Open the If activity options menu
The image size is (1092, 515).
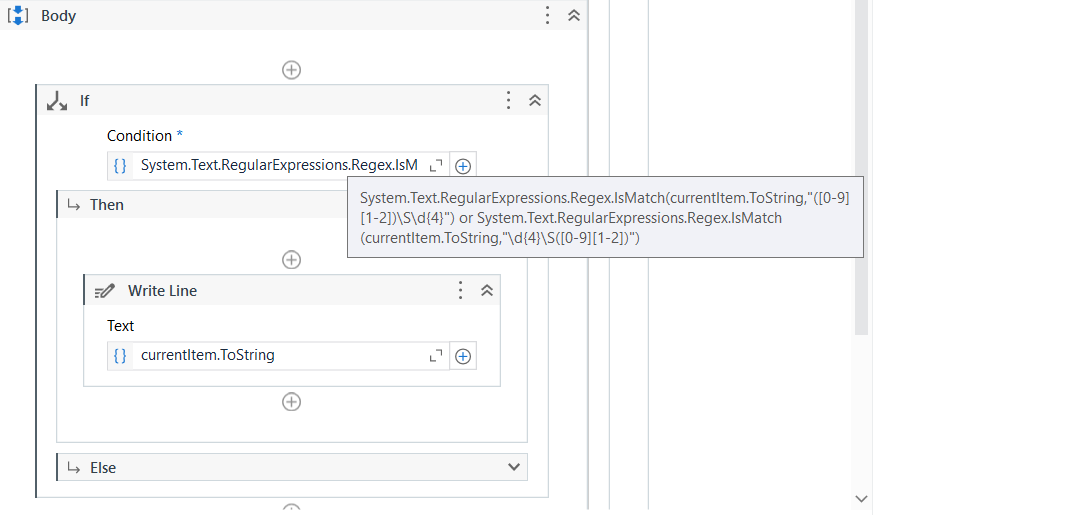click(x=508, y=100)
